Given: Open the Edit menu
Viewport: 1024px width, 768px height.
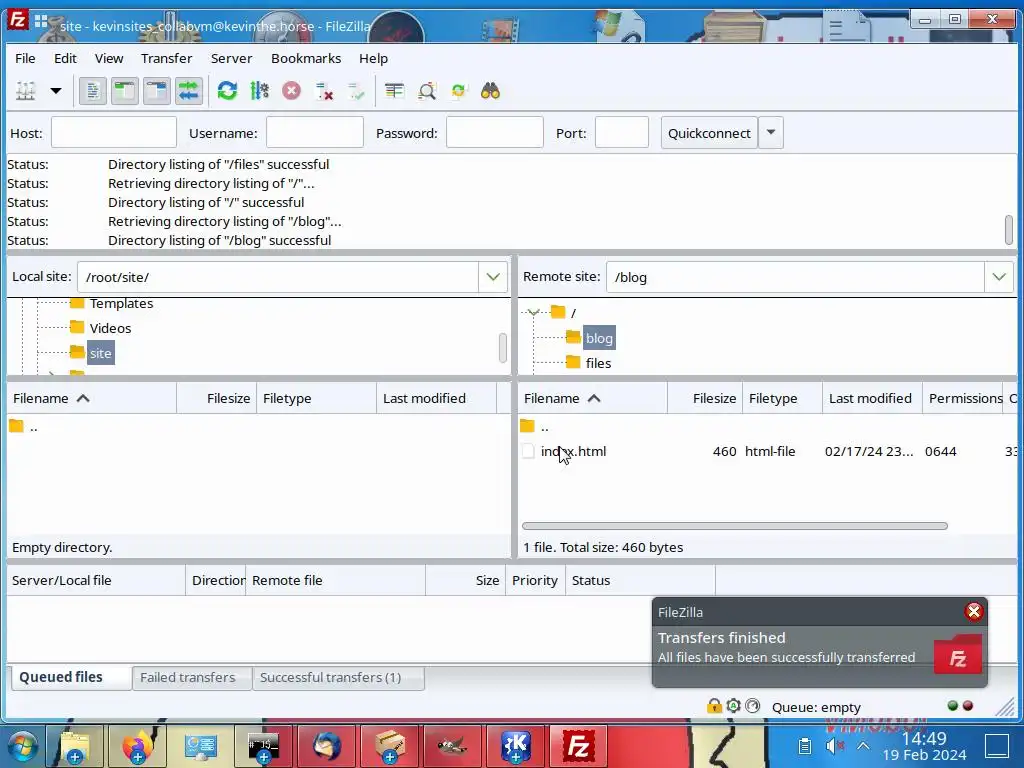Looking at the screenshot, I should (65, 58).
